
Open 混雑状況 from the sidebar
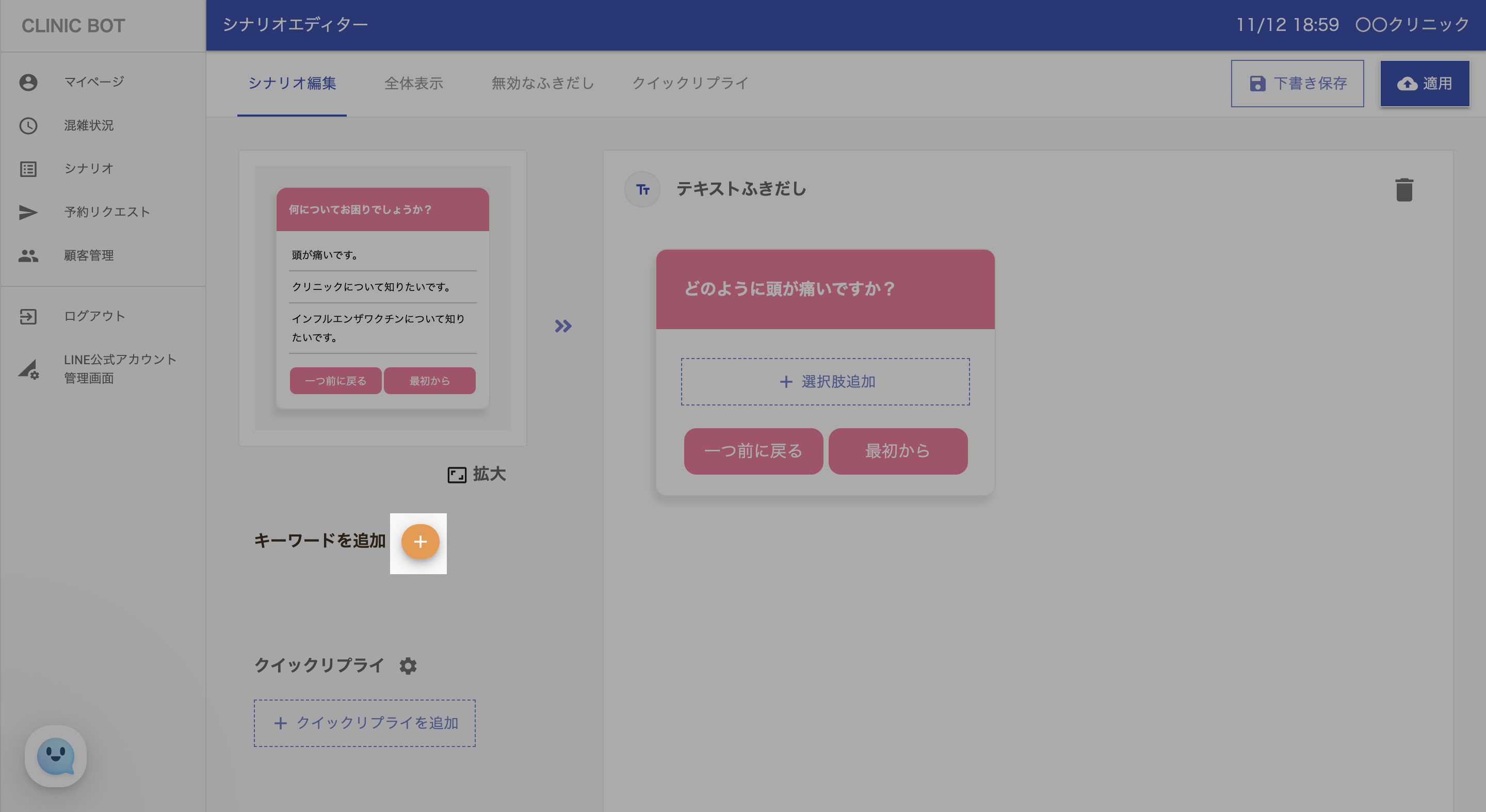[88, 125]
